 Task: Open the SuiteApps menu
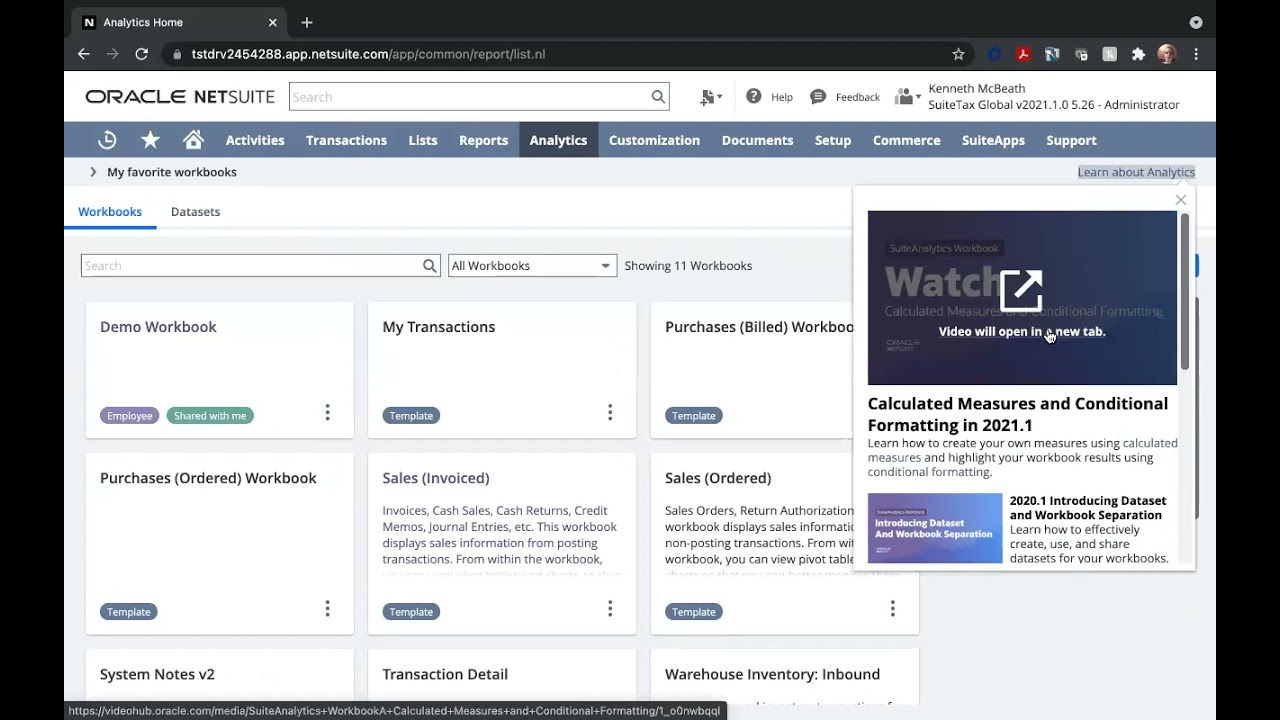[993, 140]
